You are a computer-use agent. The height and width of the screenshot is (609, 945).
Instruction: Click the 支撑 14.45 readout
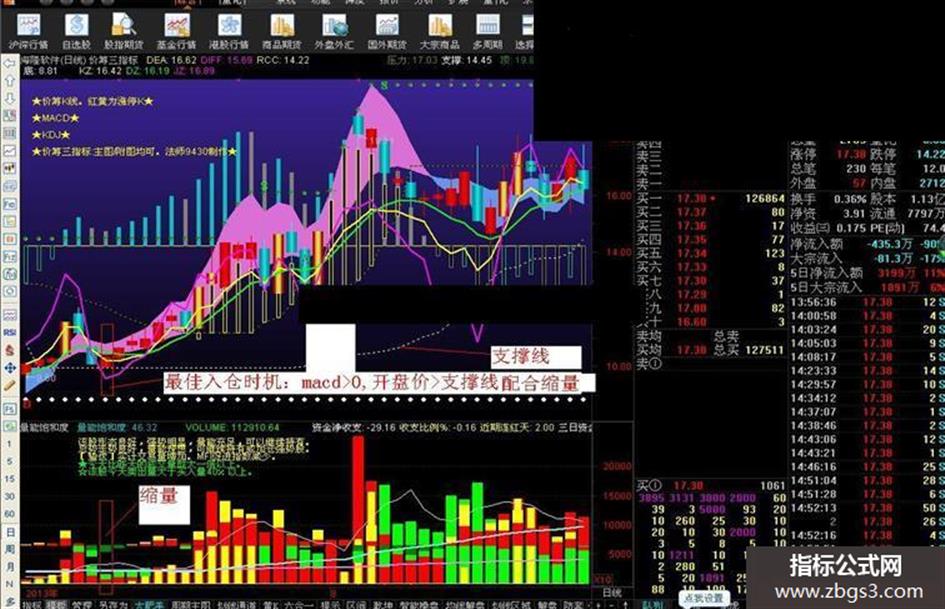click(x=466, y=60)
